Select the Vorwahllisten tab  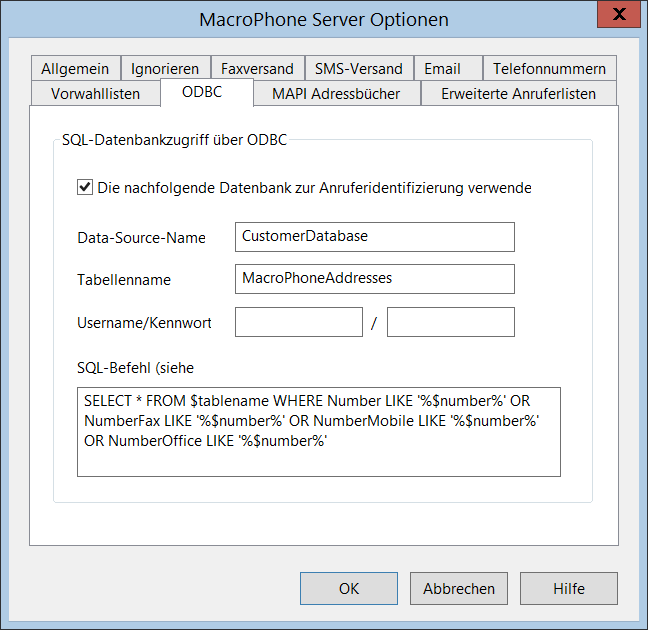[x=95, y=94]
